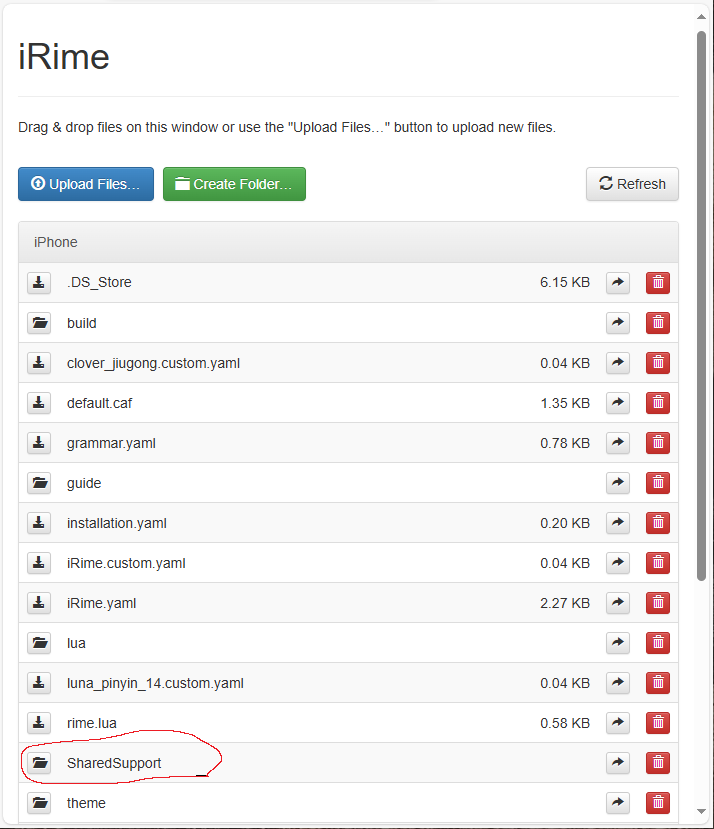Delete the guide folder
This screenshot has height=829, width=714.
point(658,483)
